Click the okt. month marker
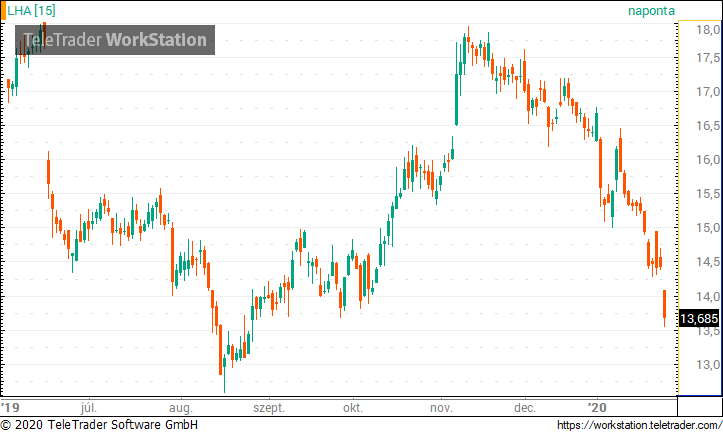This screenshot has width=723, height=434. (353, 408)
